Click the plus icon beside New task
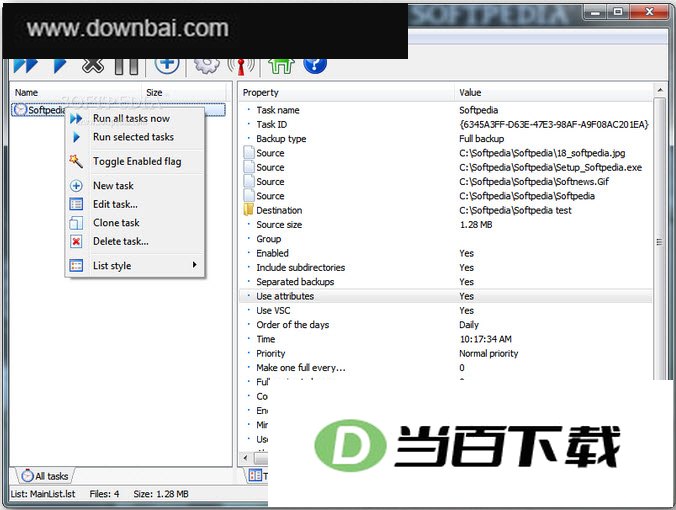Screen dimensions: 676x510 (x=76, y=186)
